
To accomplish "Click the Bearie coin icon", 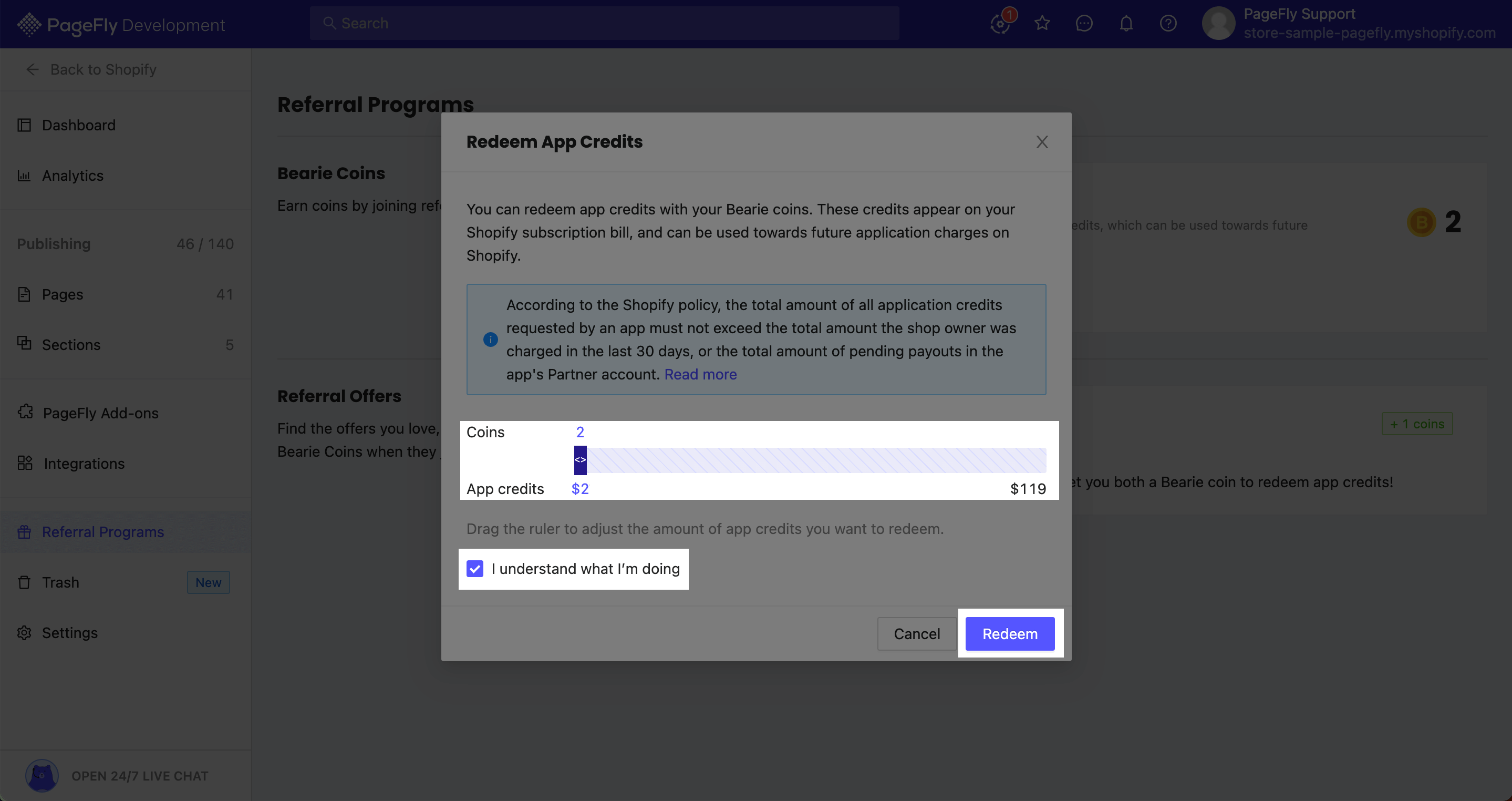I will pos(1421,222).
